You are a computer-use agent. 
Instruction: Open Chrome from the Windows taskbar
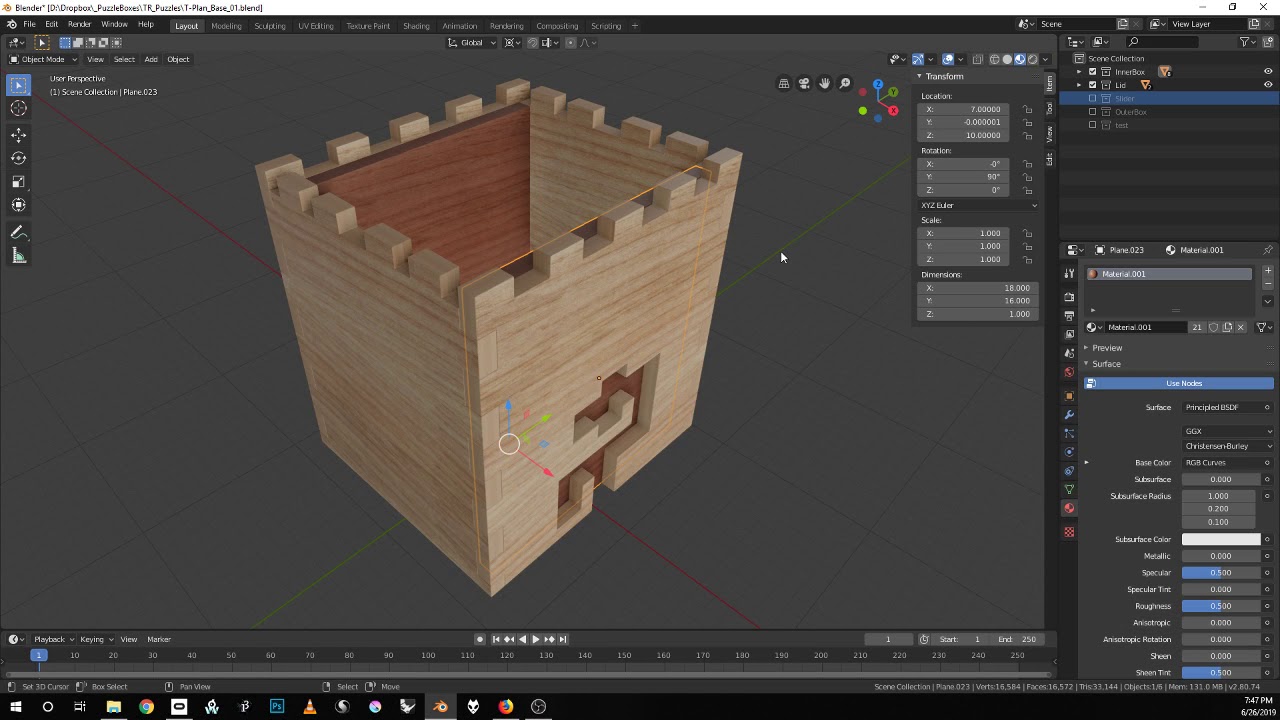(147, 707)
